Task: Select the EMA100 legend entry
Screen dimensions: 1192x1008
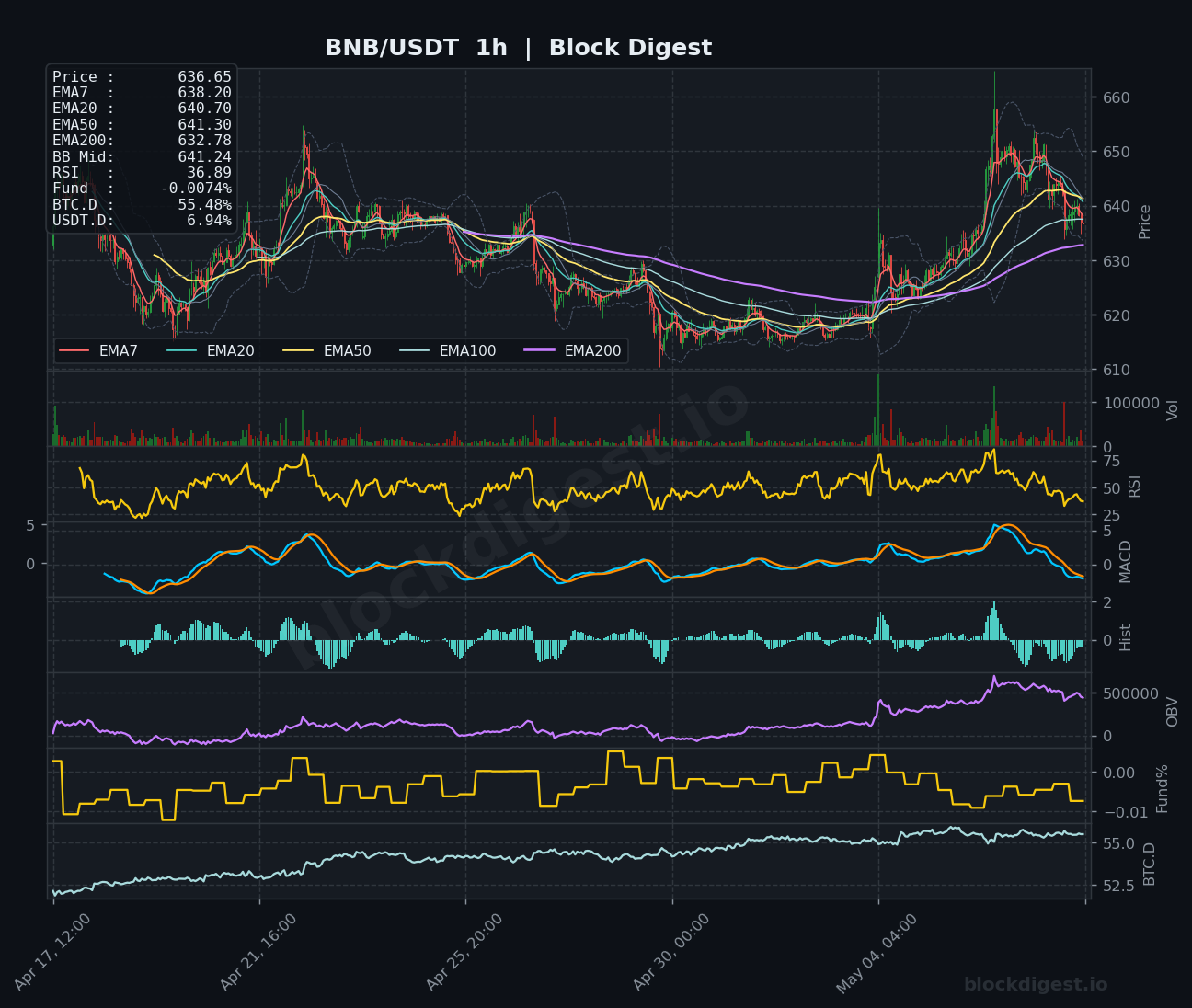Action: (x=448, y=350)
